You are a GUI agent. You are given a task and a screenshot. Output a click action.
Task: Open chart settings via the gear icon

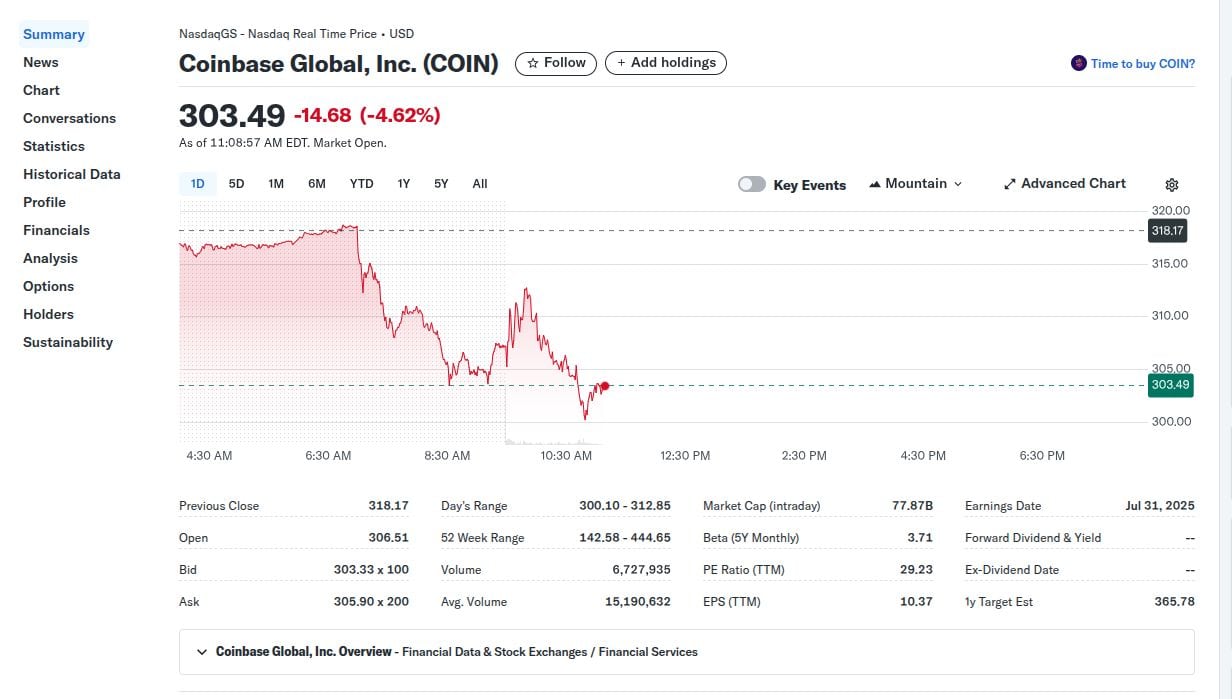click(1171, 184)
